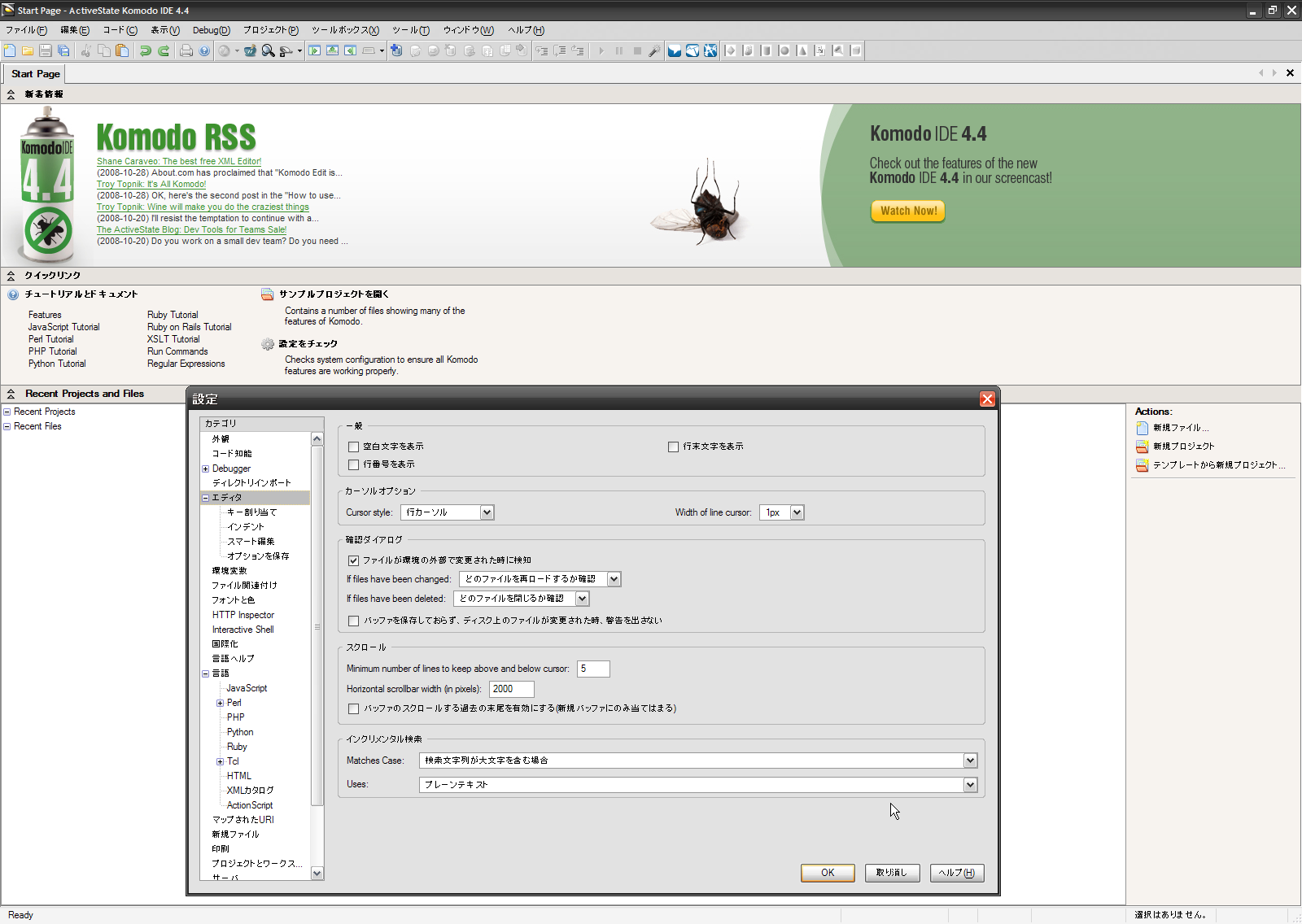Click the ヘルプ(H) button in dialog
The image size is (1302, 924).
pyautogui.click(x=957, y=873)
